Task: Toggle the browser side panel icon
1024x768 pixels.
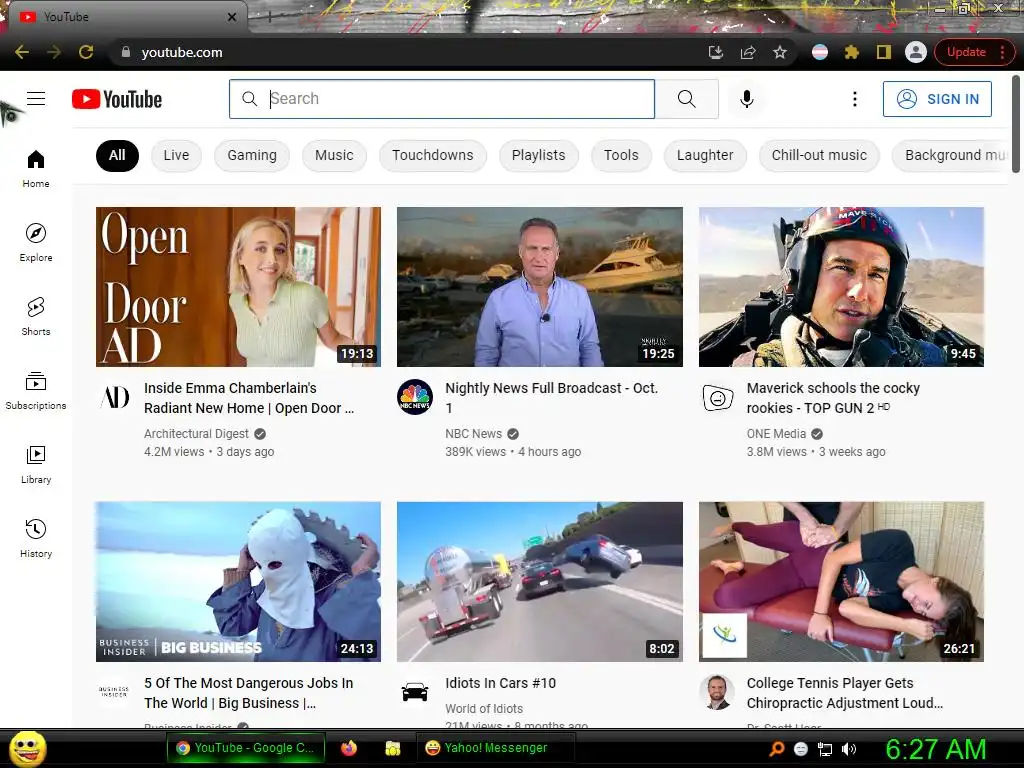Action: (x=884, y=52)
